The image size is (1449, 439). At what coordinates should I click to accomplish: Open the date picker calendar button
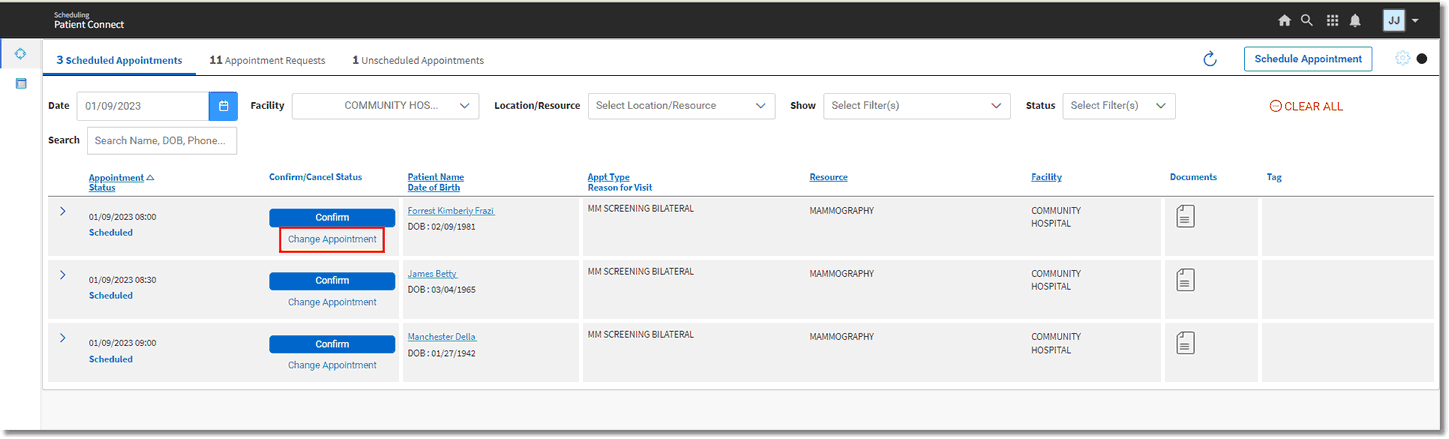[x=223, y=106]
